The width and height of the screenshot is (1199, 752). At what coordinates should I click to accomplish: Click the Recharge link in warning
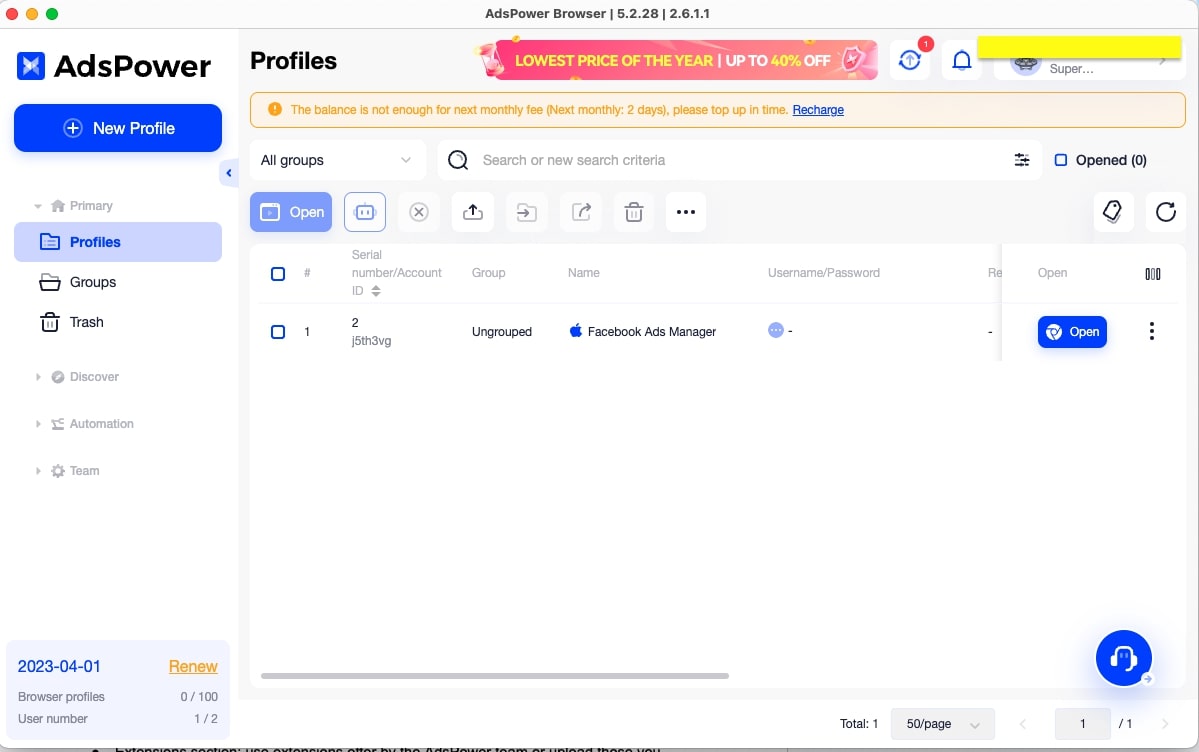pos(818,110)
